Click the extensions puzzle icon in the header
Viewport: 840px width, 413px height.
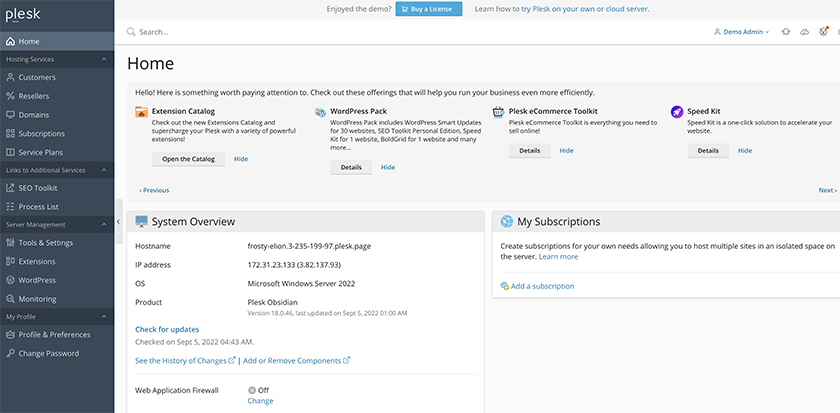click(x=786, y=32)
